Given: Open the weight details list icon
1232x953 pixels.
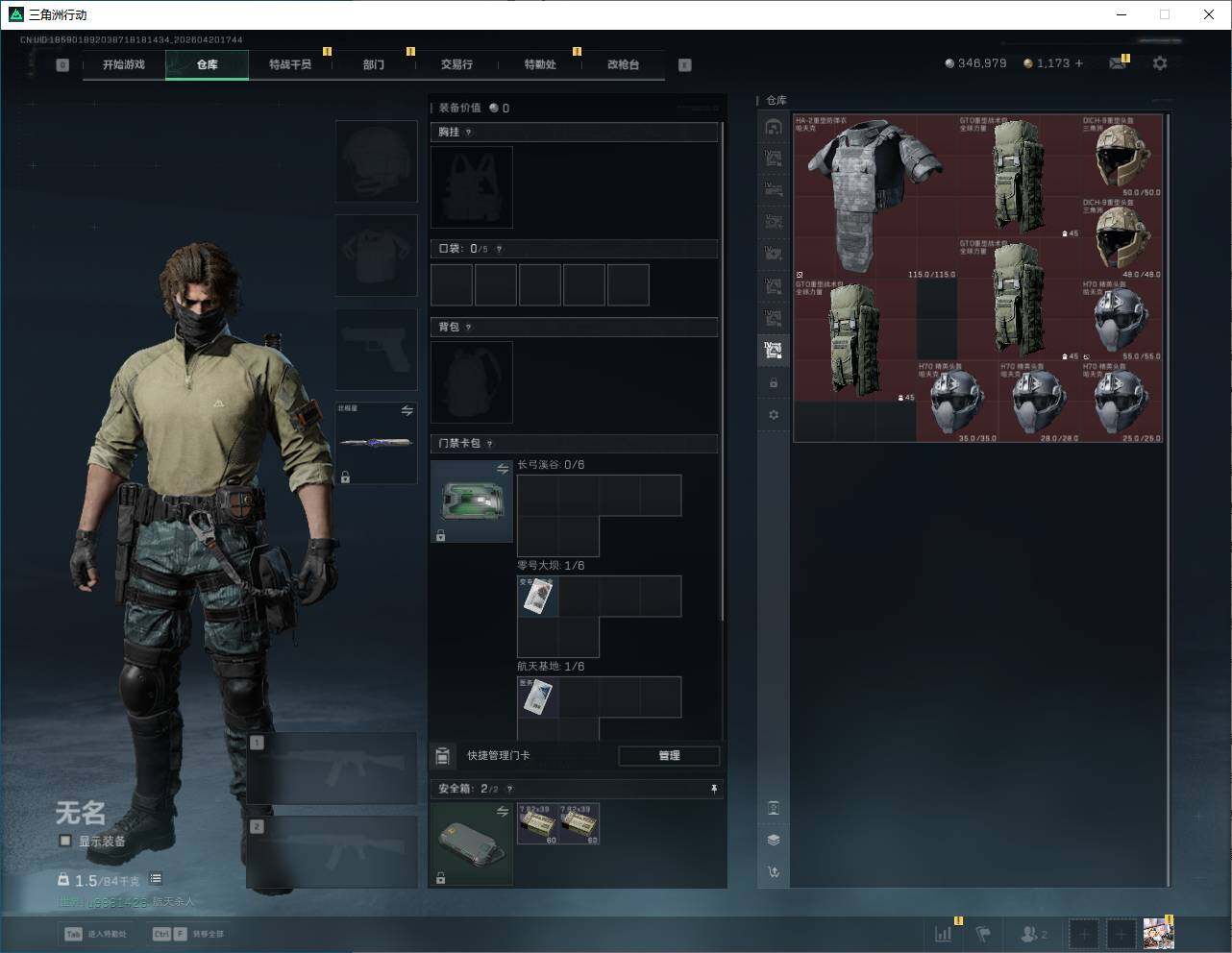Looking at the screenshot, I should pos(156,879).
